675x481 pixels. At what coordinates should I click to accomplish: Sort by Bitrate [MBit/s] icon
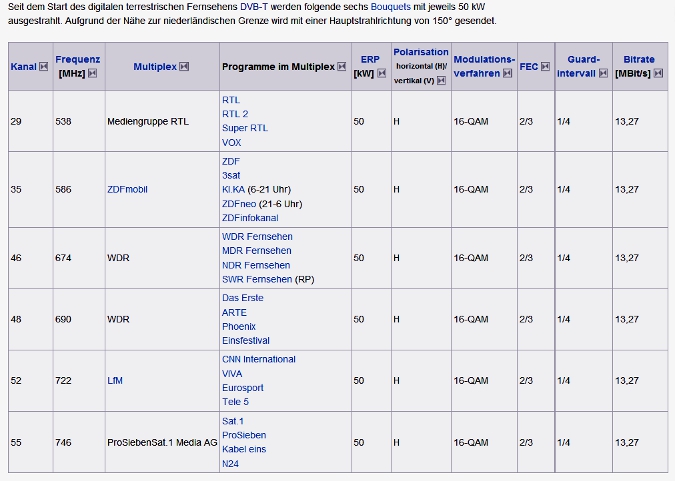click(x=658, y=74)
